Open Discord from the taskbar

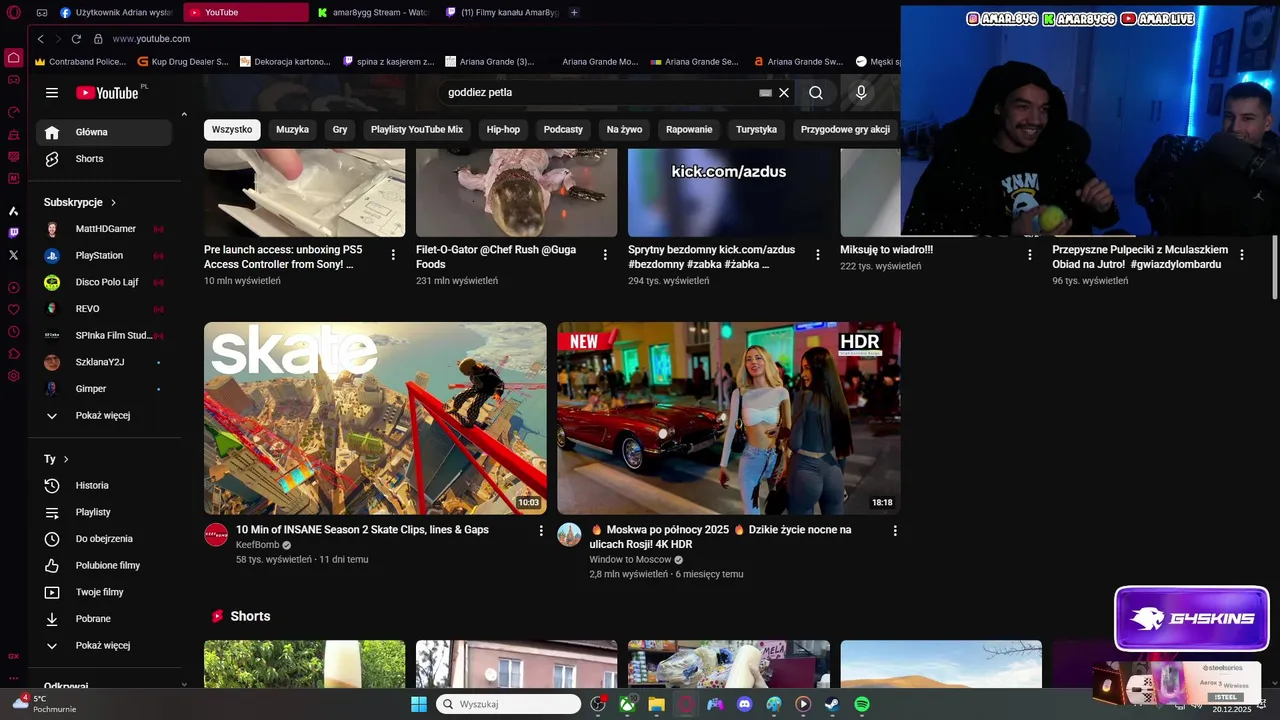click(744, 704)
